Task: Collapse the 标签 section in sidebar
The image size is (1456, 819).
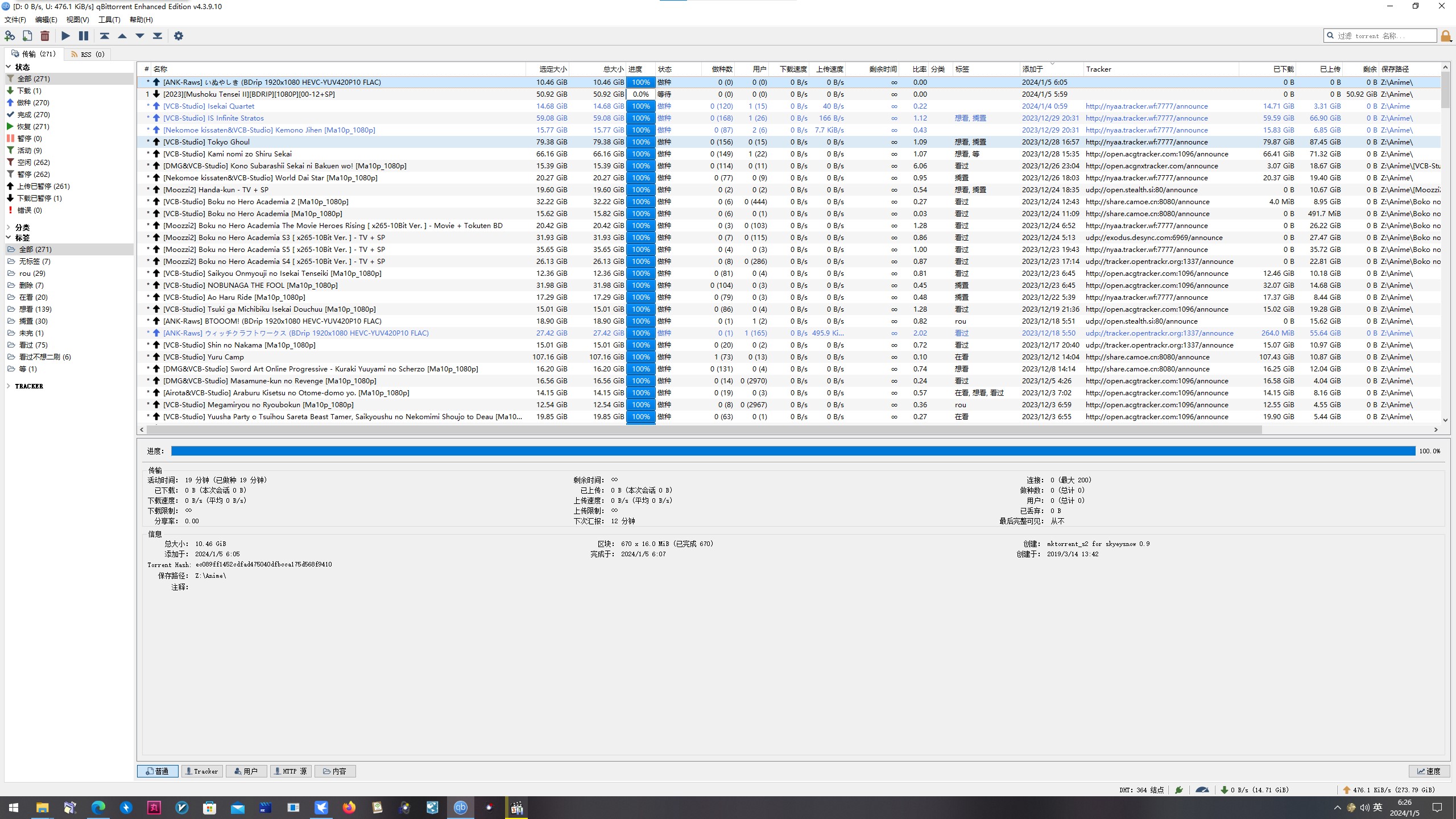Action: (9, 238)
